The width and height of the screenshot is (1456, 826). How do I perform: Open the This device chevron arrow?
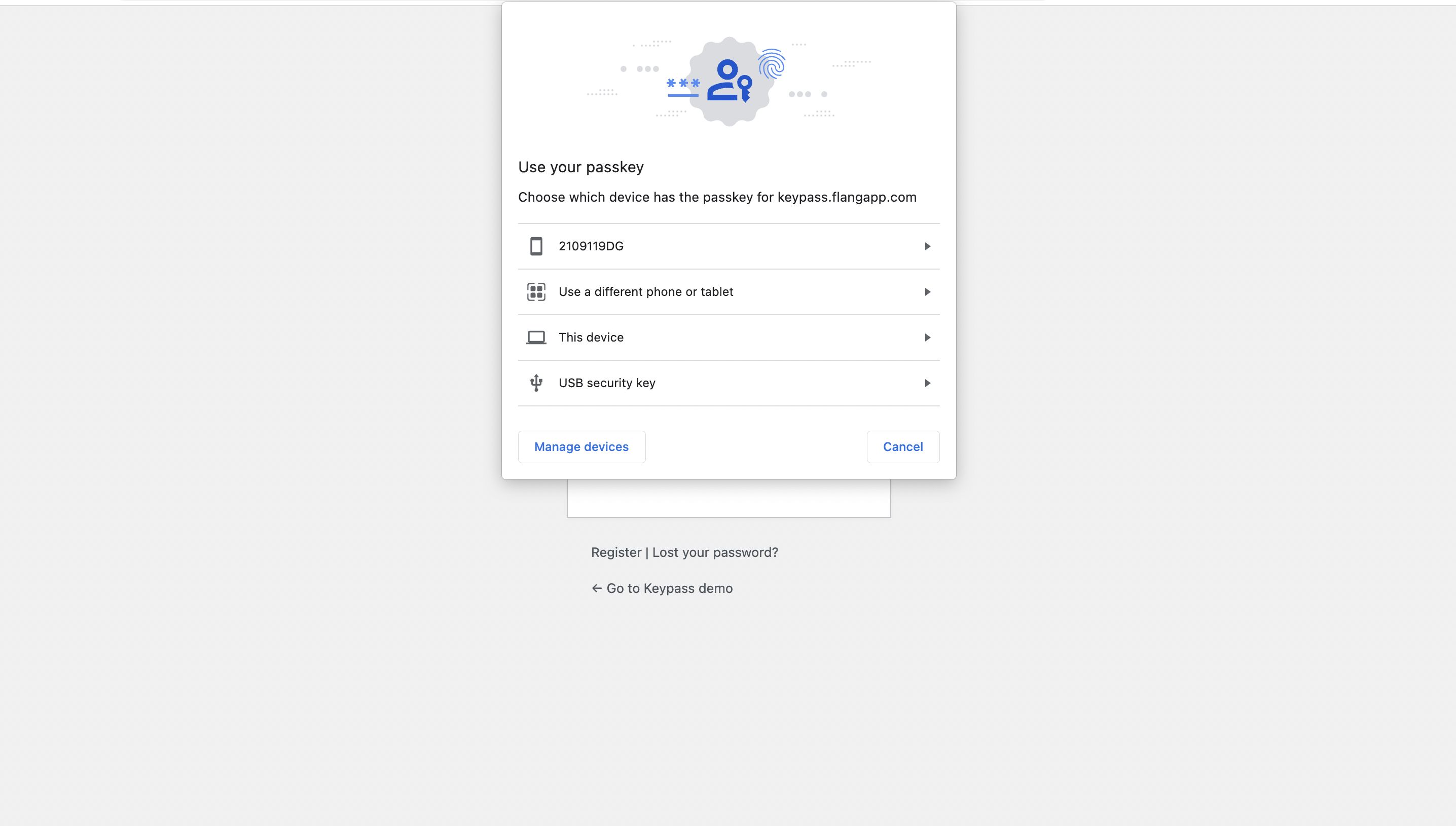tap(927, 337)
